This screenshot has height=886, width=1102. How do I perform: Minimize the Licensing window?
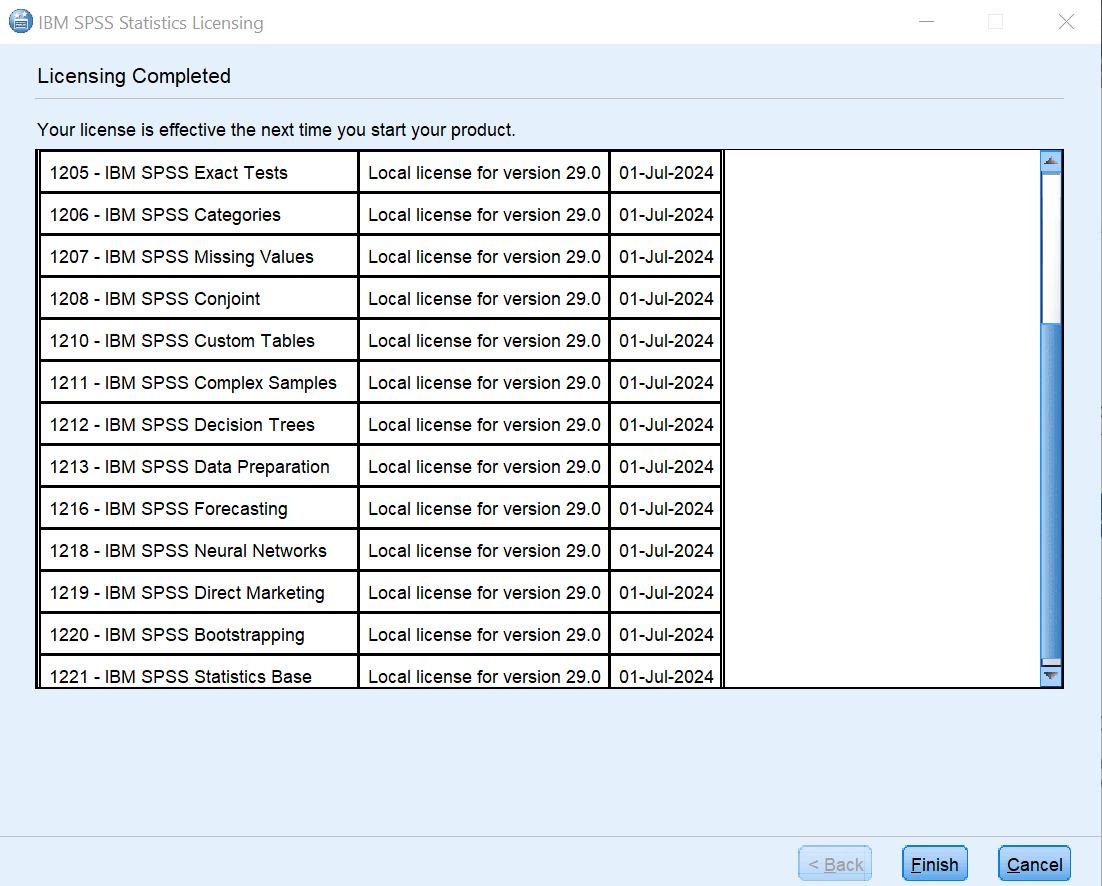(926, 22)
